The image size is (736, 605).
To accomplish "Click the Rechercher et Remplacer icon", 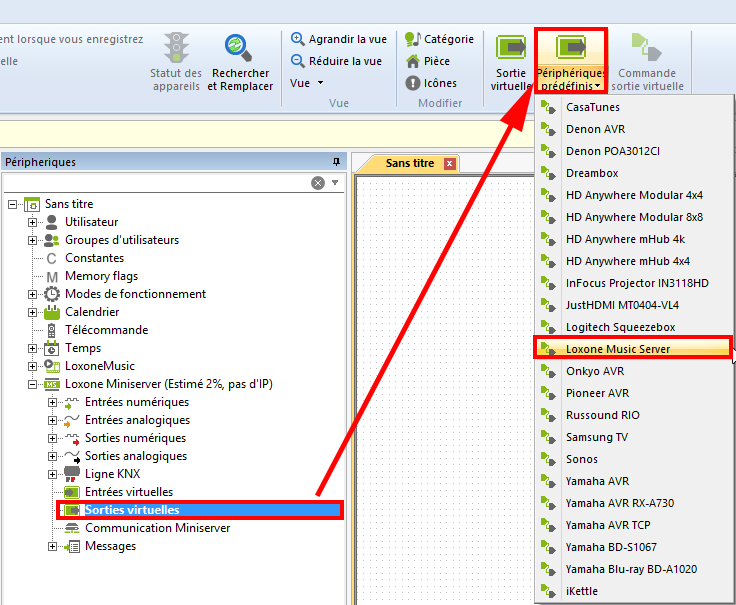I will [x=240, y=47].
